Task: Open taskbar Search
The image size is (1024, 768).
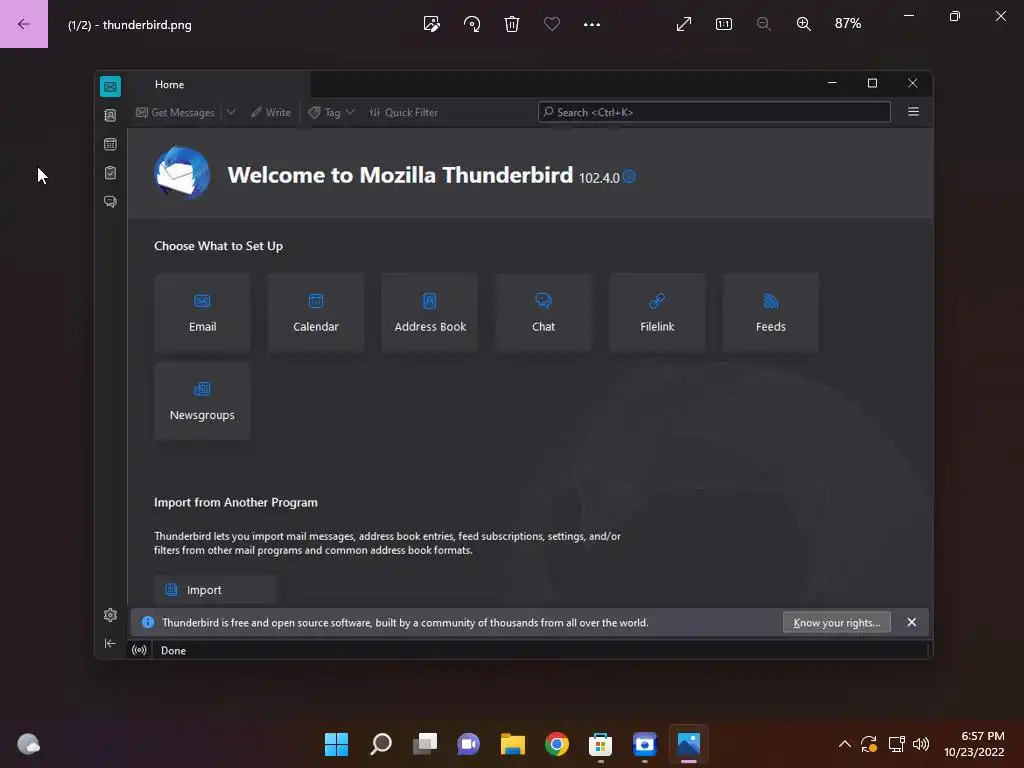Action: [381, 744]
